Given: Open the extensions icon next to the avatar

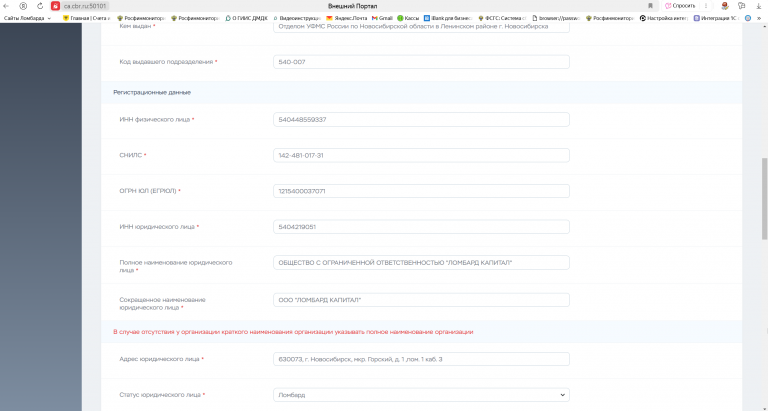Looking at the screenshot, I should pos(742,6).
